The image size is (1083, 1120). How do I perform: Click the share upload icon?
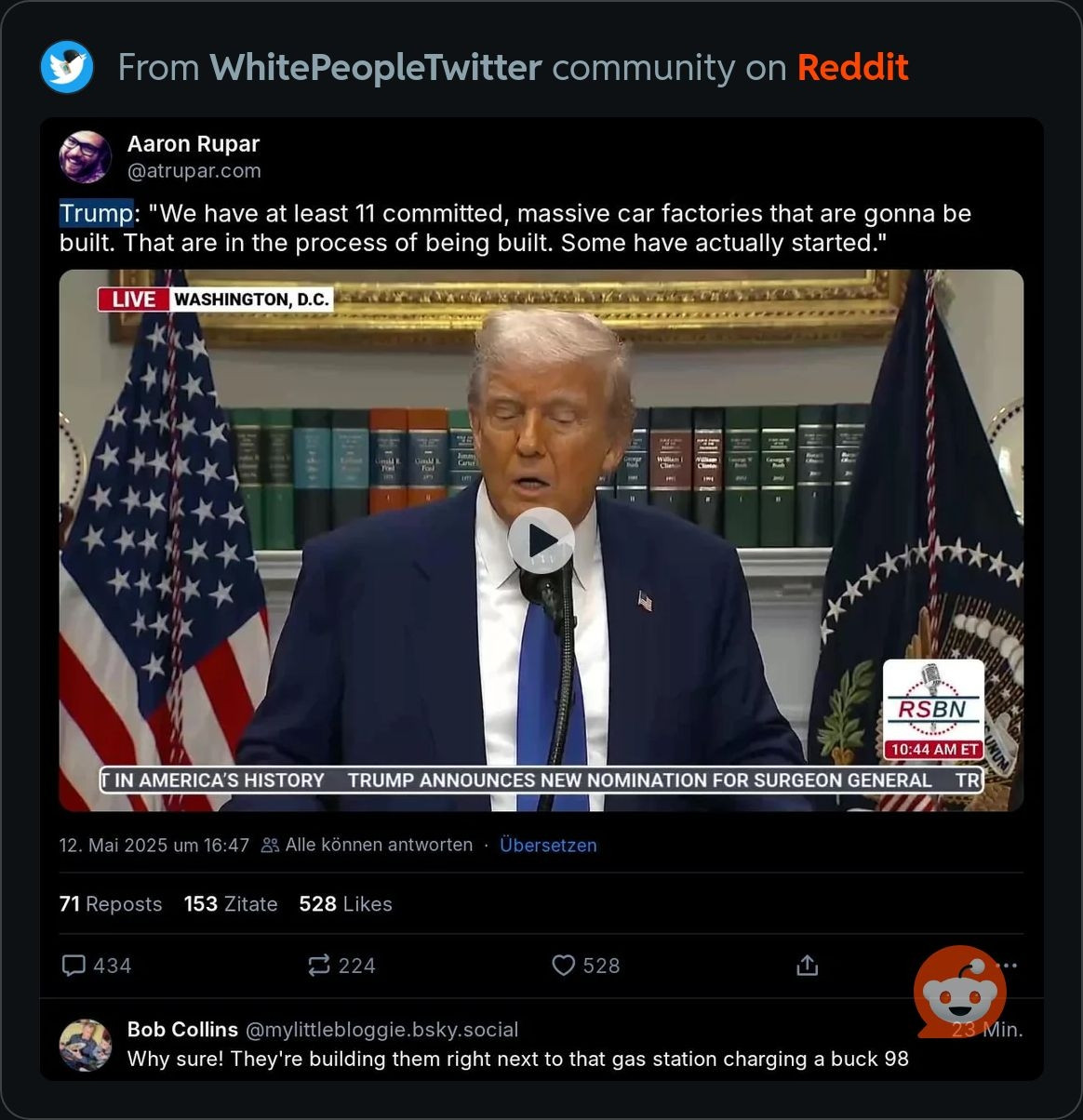(807, 966)
